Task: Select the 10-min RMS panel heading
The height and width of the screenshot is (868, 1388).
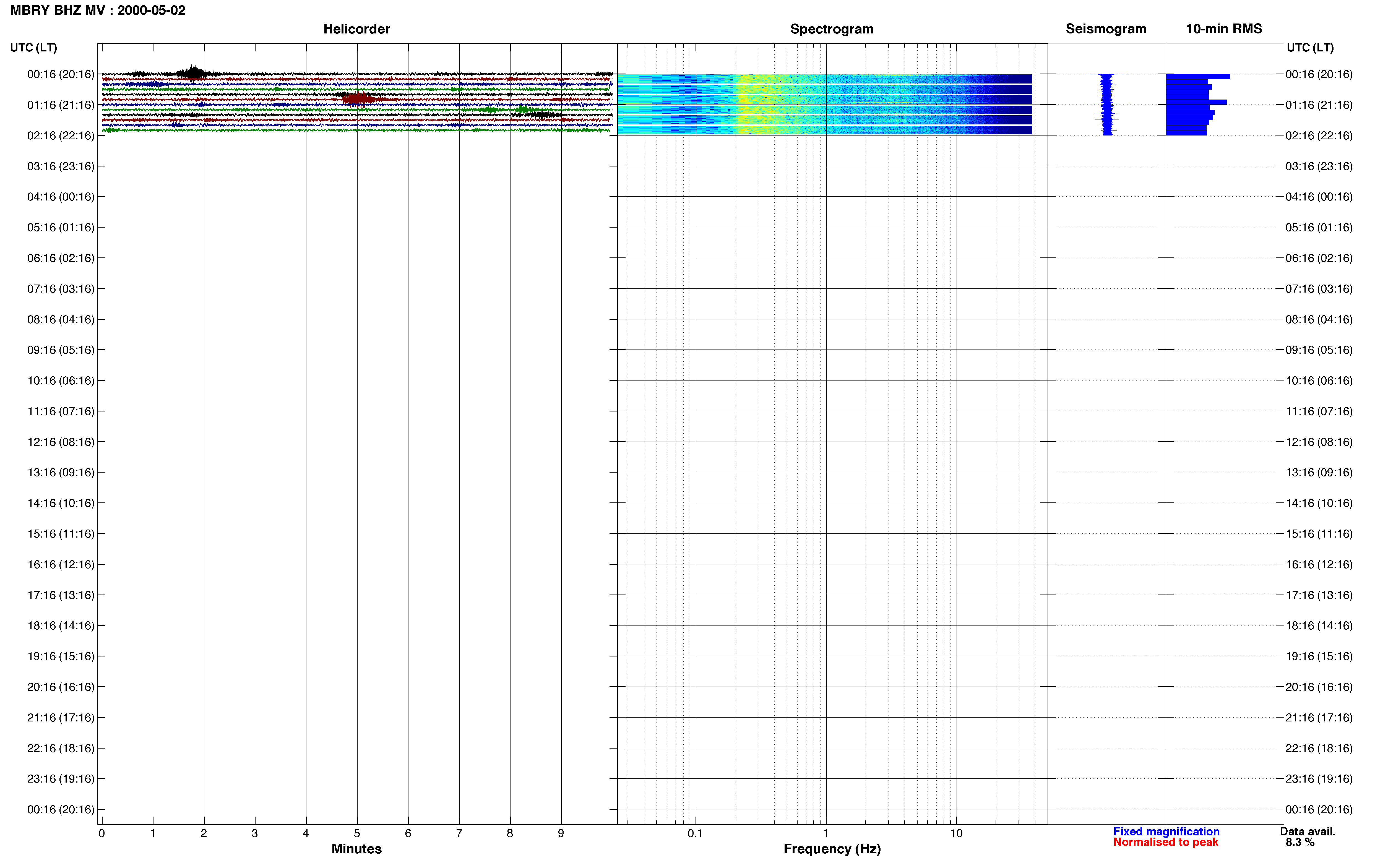Action: pos(1224,29)
